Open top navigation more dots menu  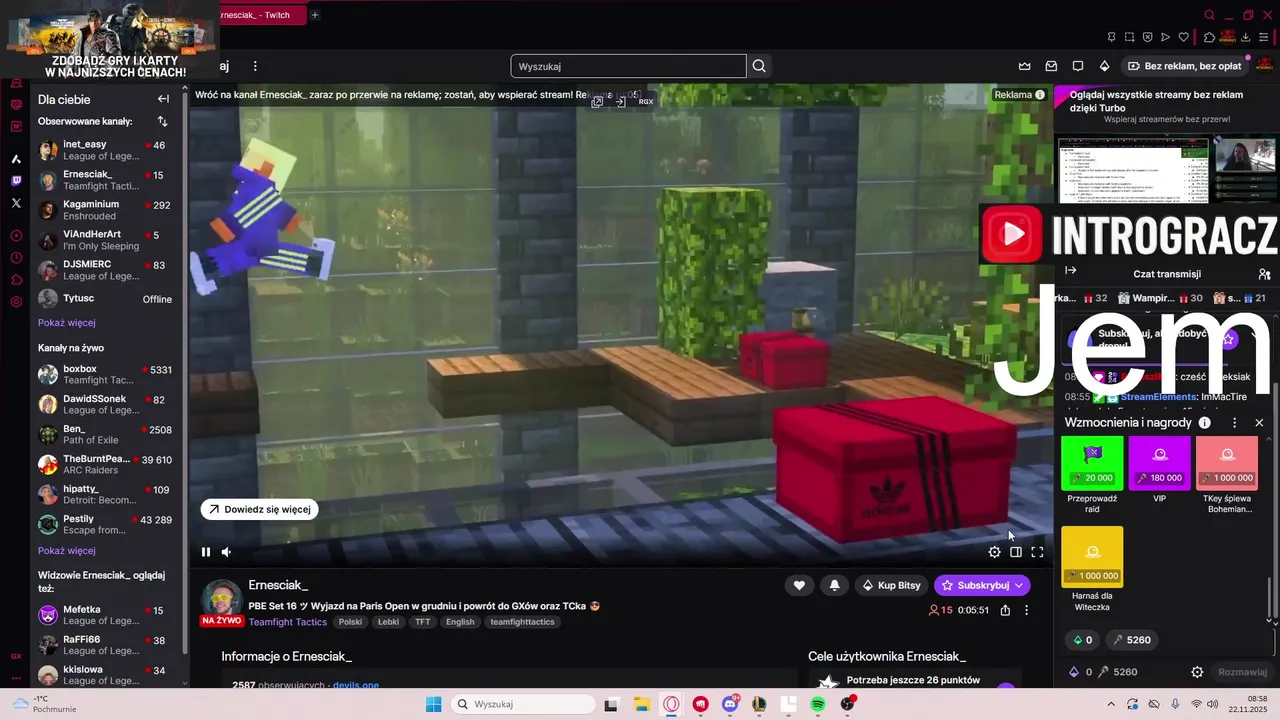pos(255,66)
